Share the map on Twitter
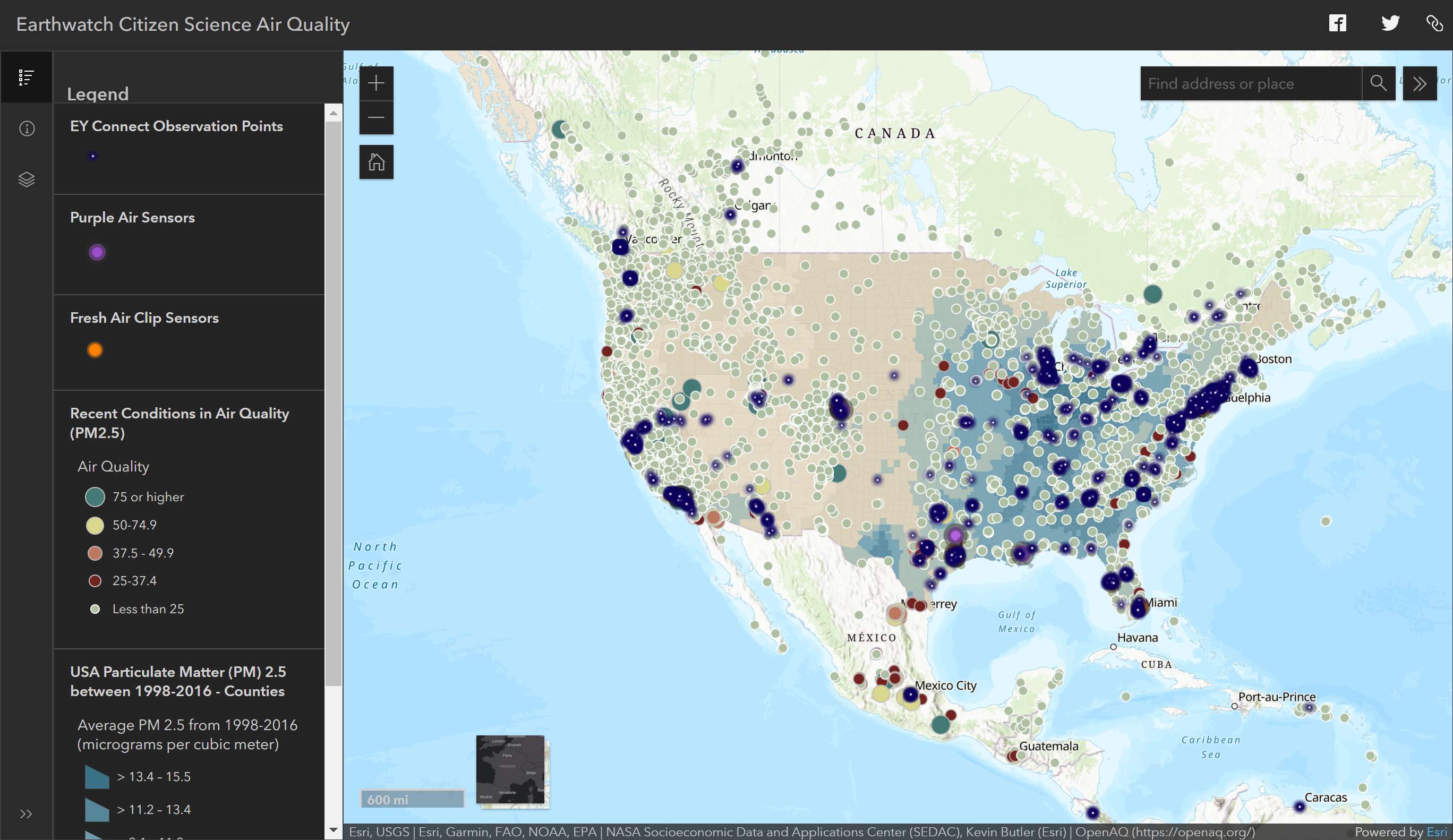Image resolution: width=1453 pixels, height=840 pixels. 1391,23
